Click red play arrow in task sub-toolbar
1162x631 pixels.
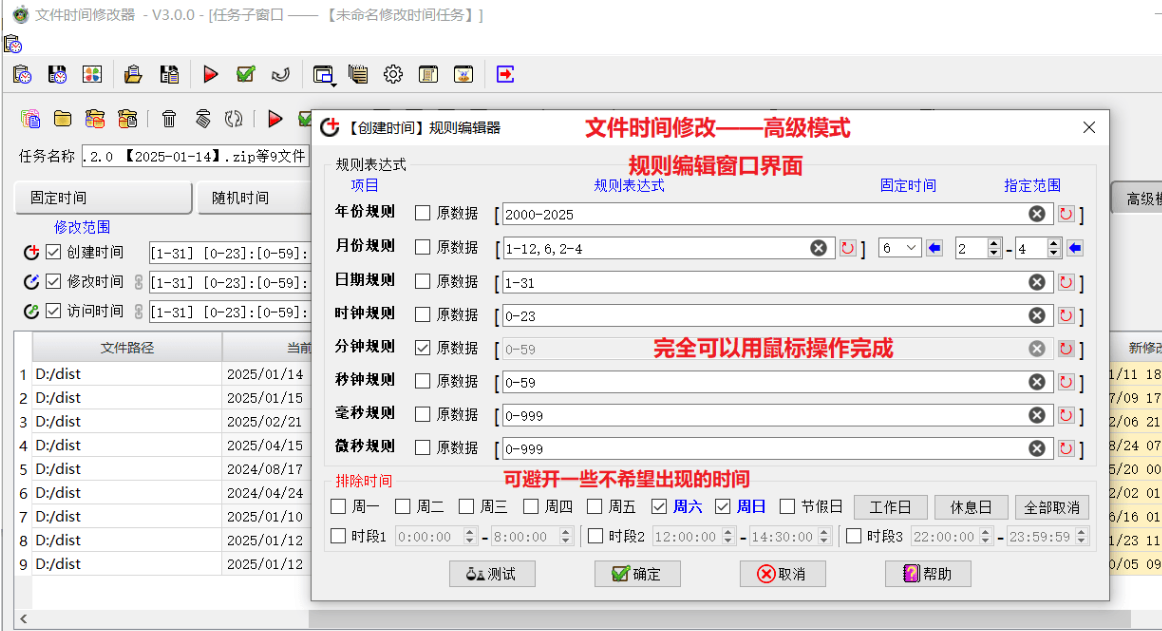pos(275,119)
